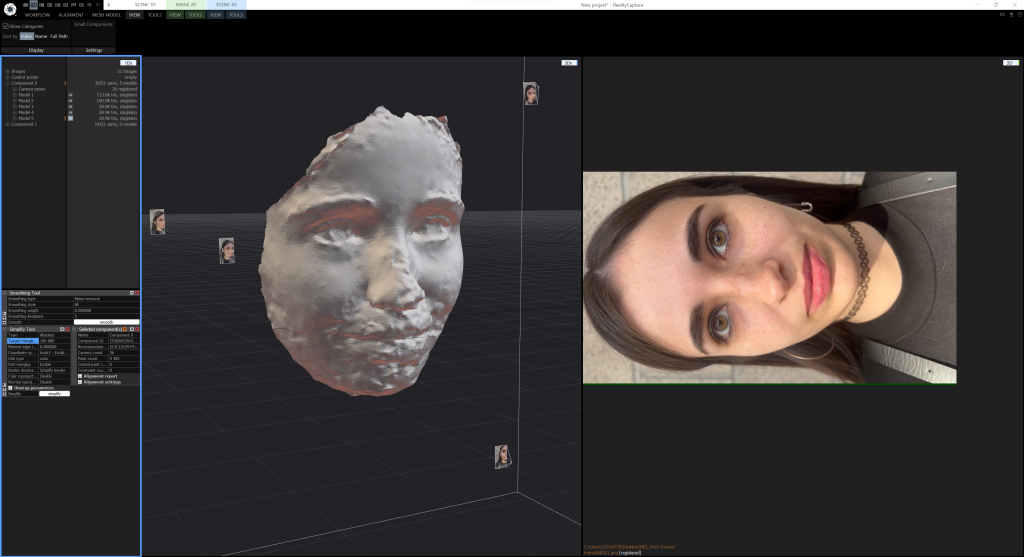Select the SCENE 1D context tab

pyautogui.click(x=145, y=5)
